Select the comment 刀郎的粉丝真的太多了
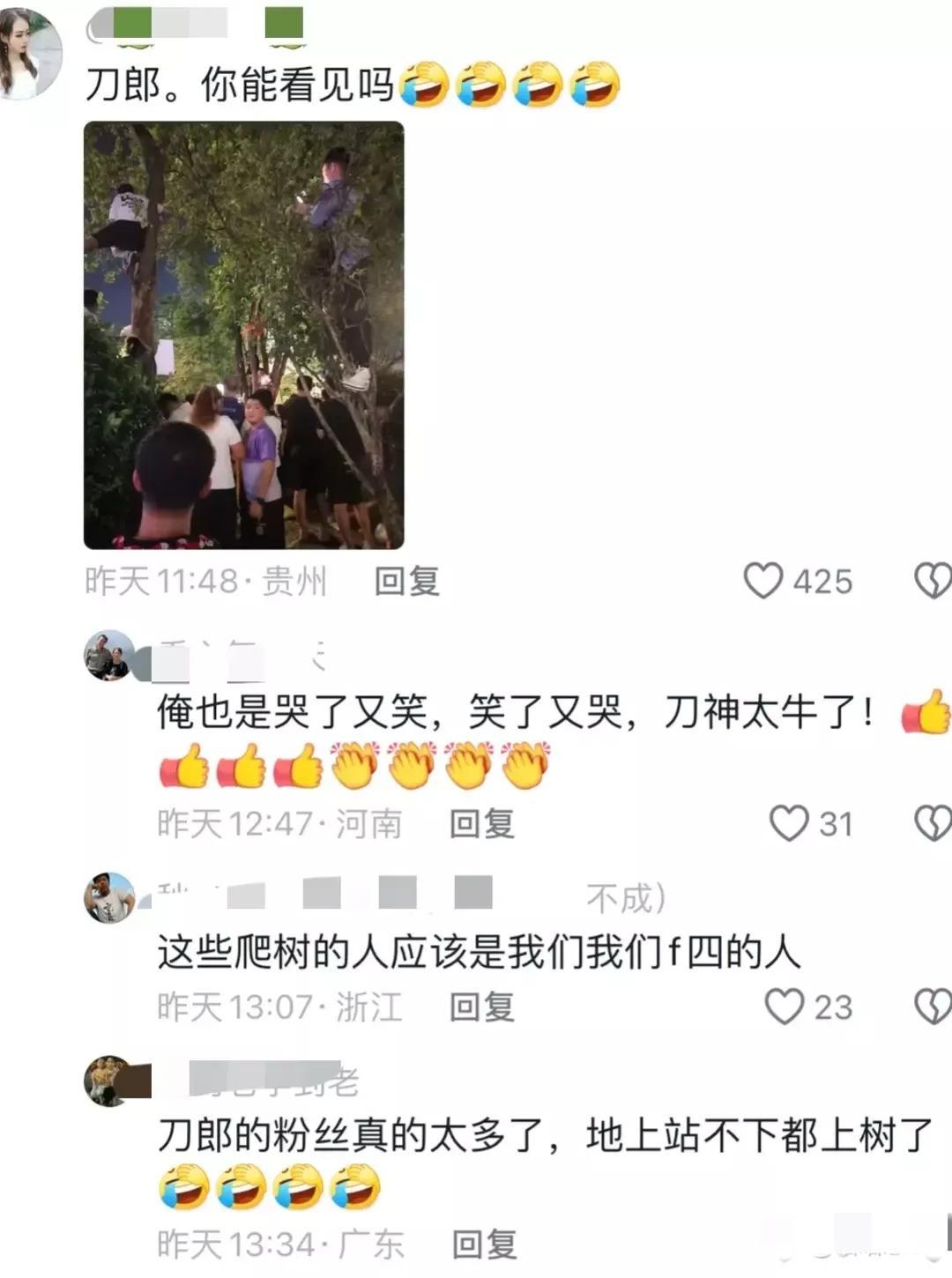952x1278 pixels. coord(545,1135)
